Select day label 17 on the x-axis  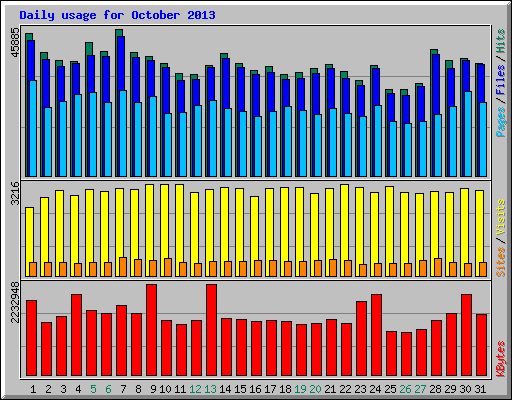(x=270, y=389)
